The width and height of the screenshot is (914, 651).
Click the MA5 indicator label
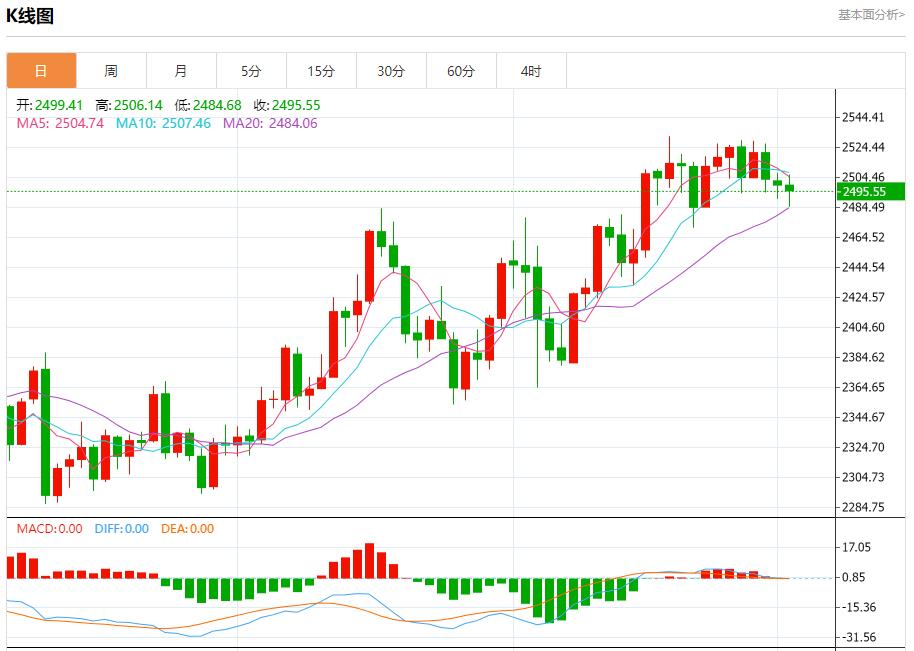(60, 123)
